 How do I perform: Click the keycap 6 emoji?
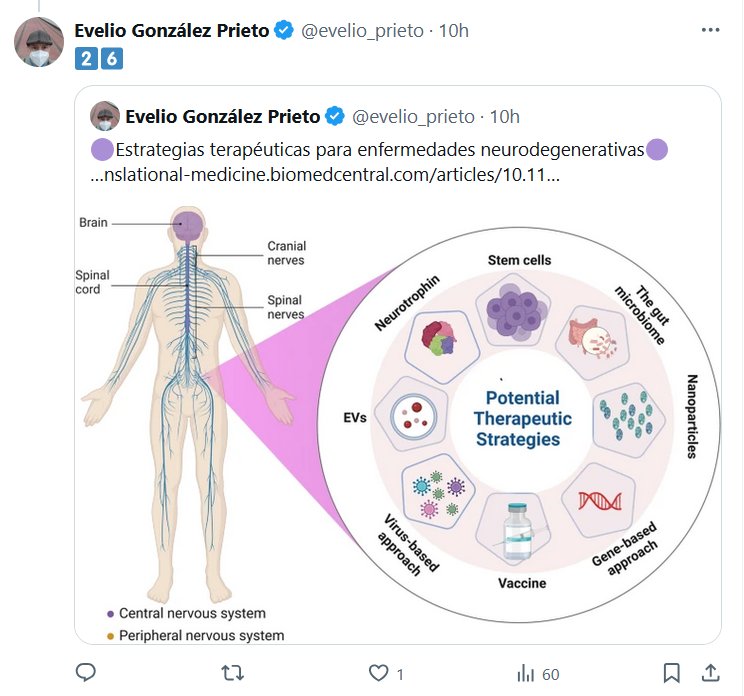pyautogui.click(x=111, y=59)
